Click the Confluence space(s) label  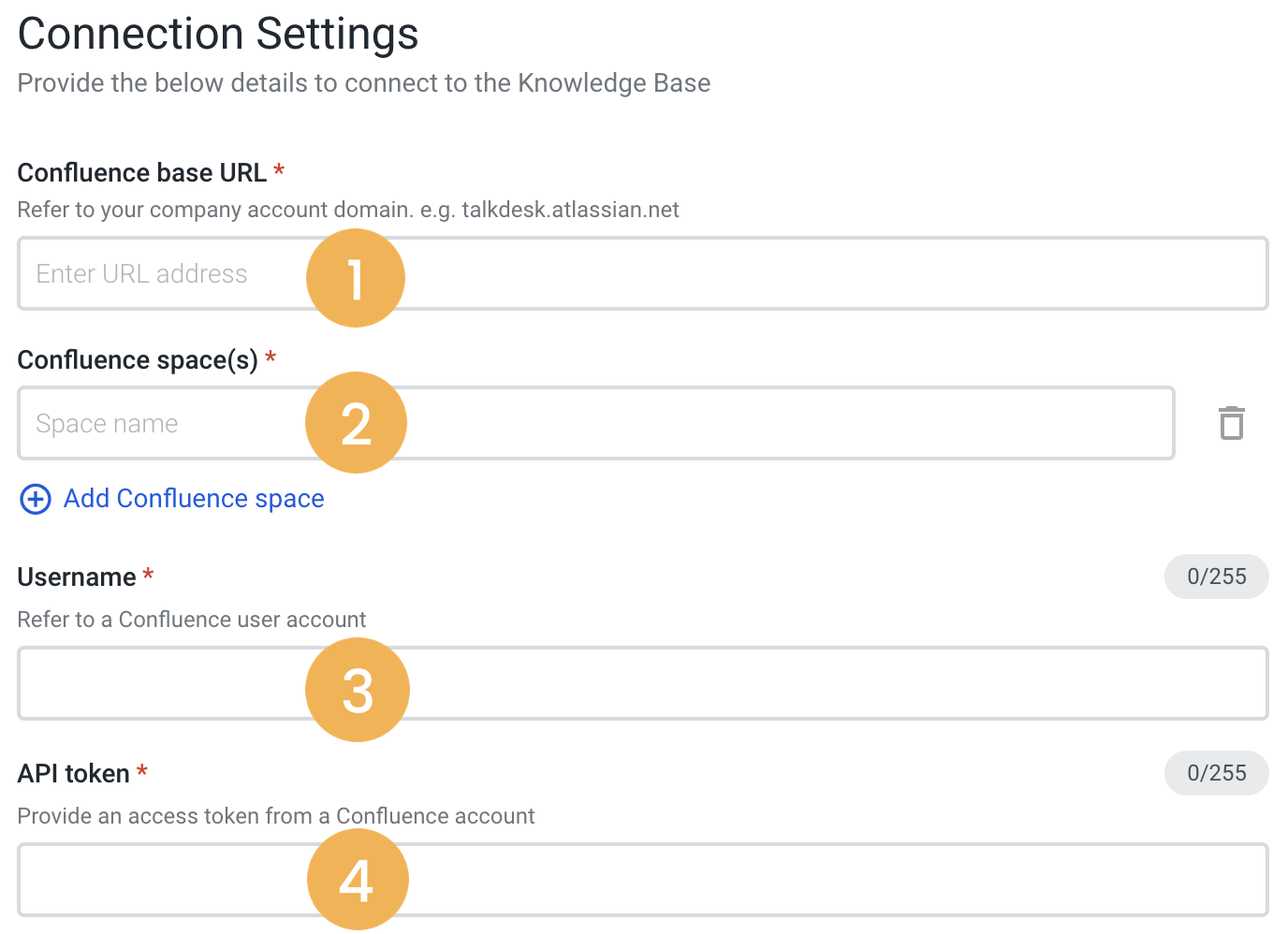pyautogui.click(x=137, y=359)
